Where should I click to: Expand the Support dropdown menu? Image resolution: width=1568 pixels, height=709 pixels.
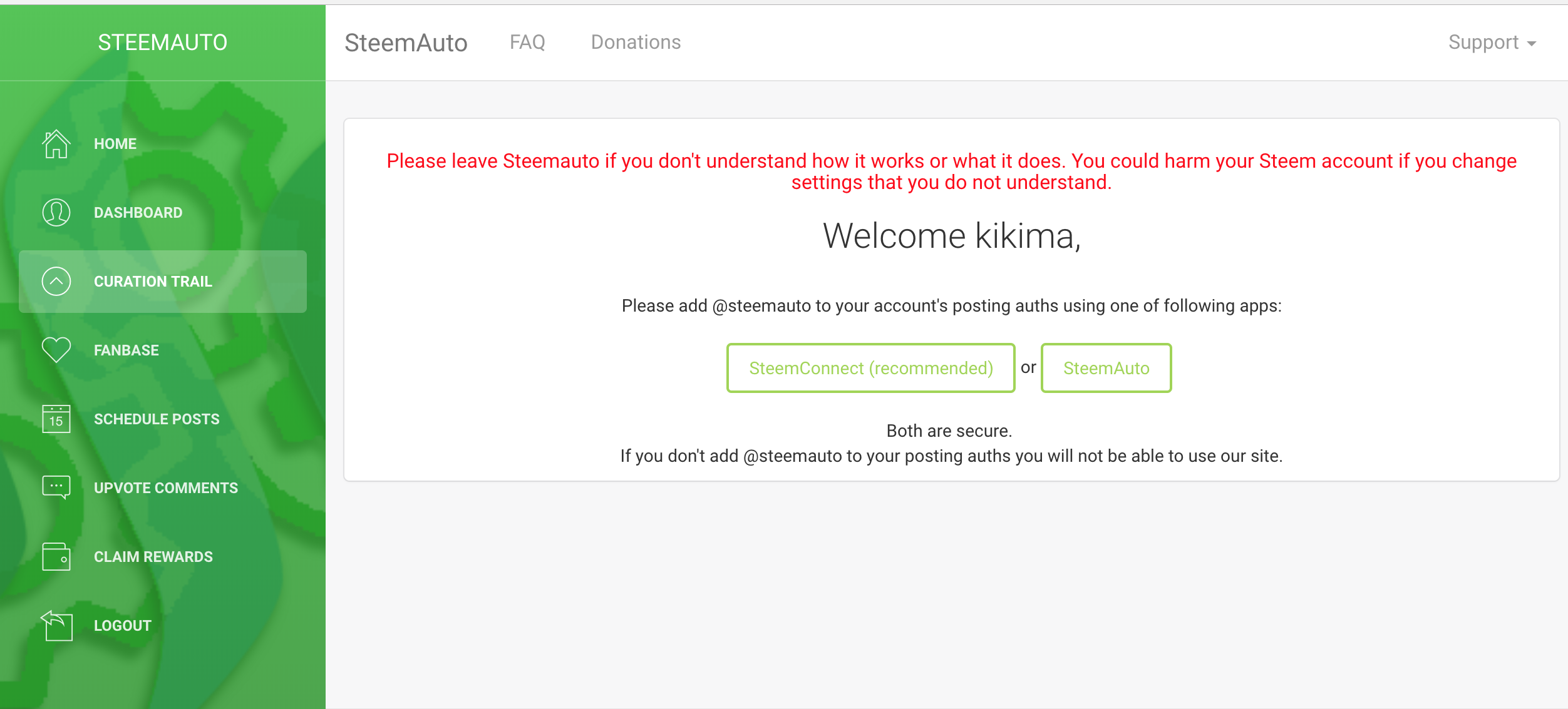(x=1483, y=43)
